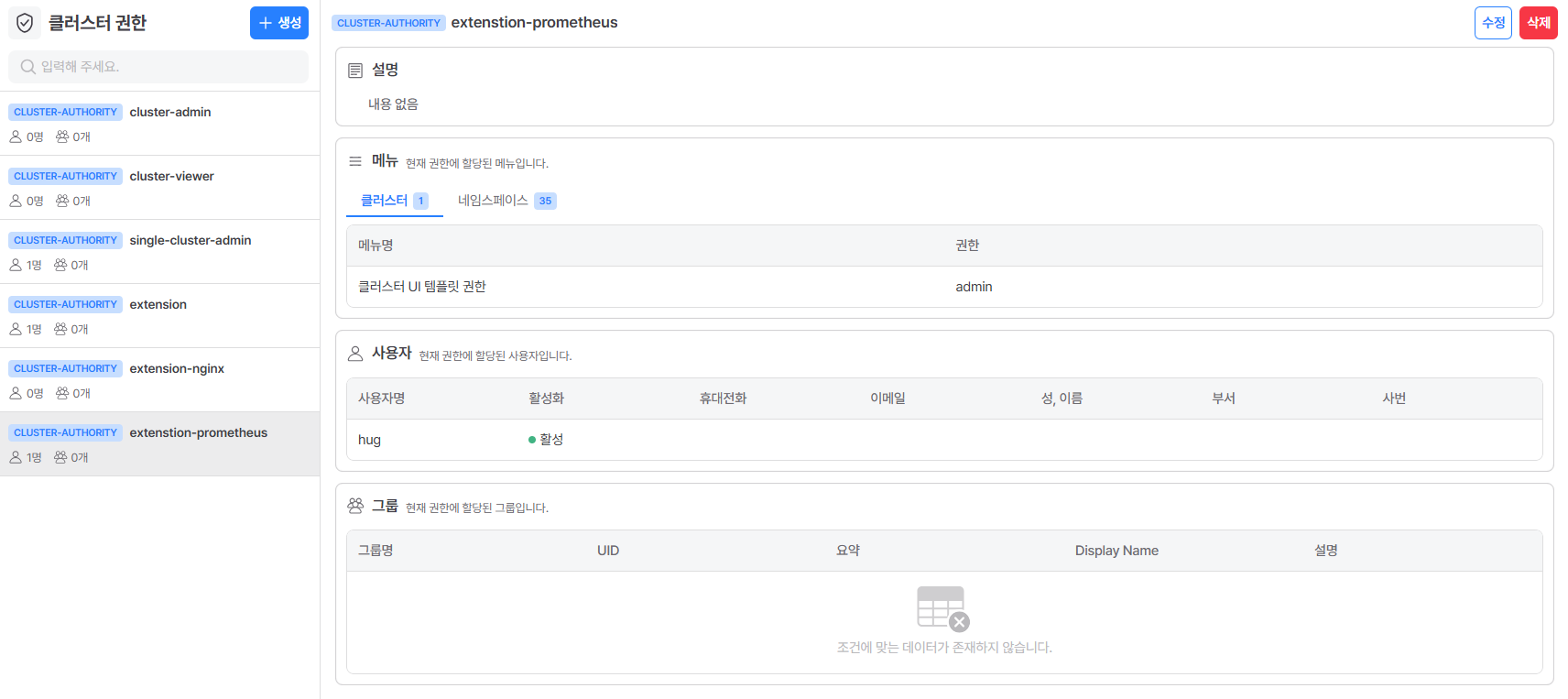This screenshot has height=699, width=1568.
Task: Focus the 입력해 주세요 search field
Action: point(158,67)
